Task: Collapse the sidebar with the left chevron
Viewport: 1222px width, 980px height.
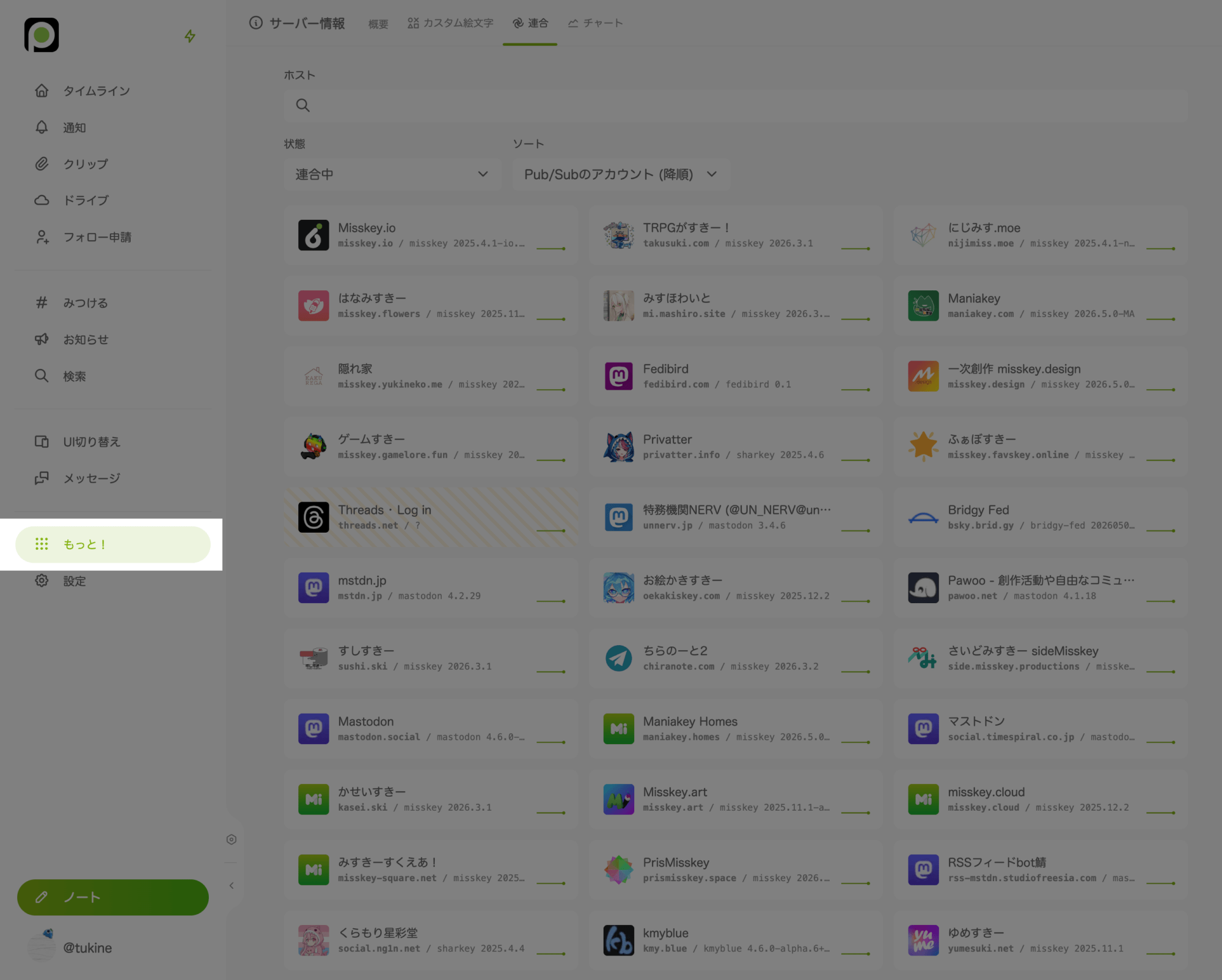Action: [x=232, y=885]
